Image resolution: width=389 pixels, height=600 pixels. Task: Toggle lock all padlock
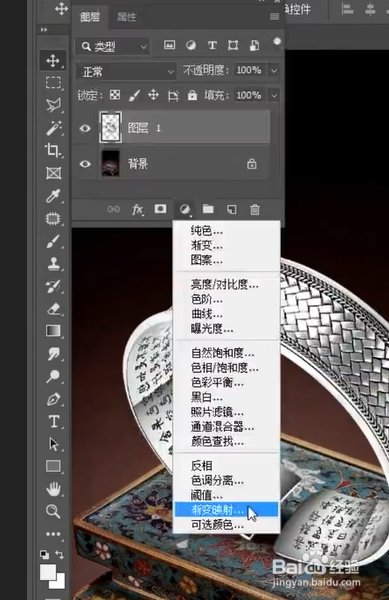coord(192,95)
